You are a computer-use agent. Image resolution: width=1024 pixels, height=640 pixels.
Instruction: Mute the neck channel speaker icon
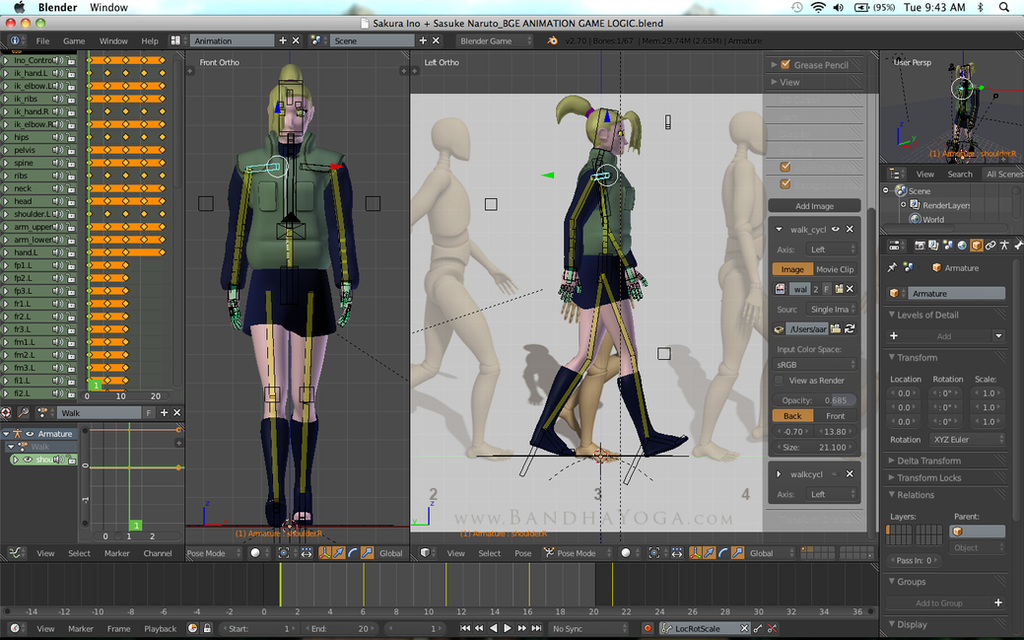(x=57, y=188)
